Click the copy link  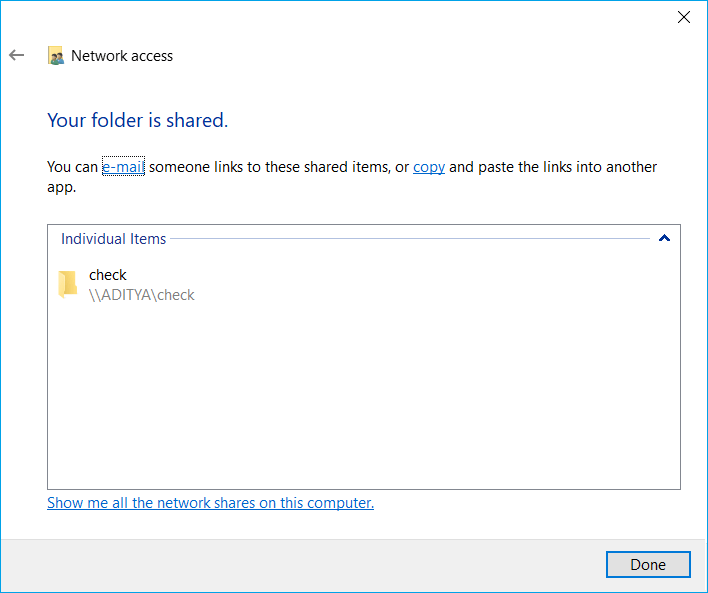pos(428,167)
